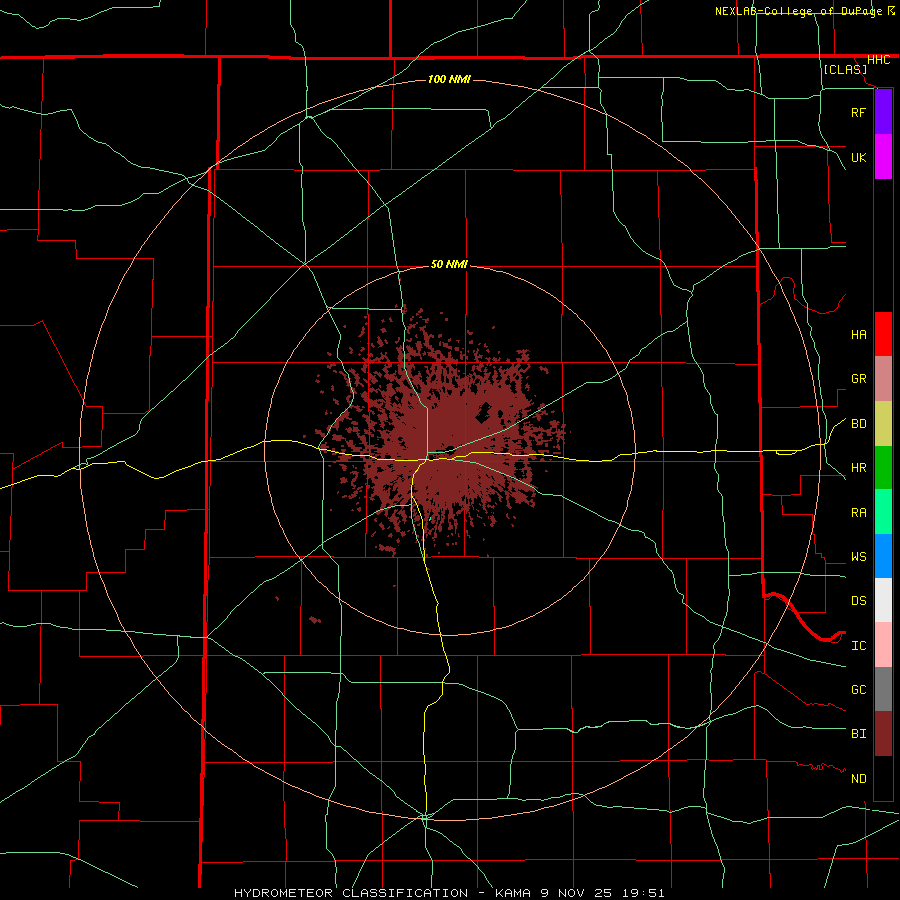The image size is (900, 900).
Task: Click the ND legend label
Action: tap(858, 779)
